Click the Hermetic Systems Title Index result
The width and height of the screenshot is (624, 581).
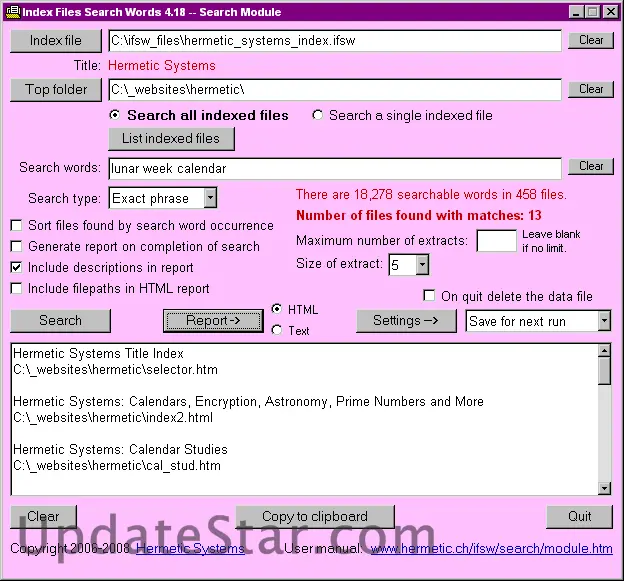point(98,353)
